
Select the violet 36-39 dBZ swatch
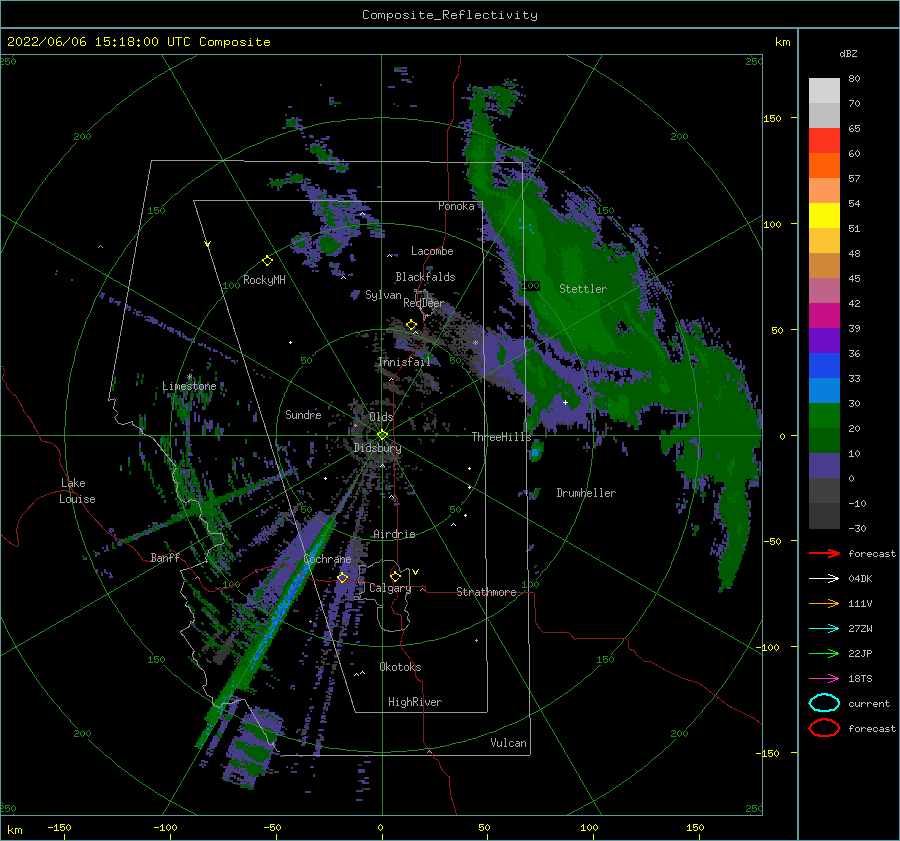[x=824, y=341]
